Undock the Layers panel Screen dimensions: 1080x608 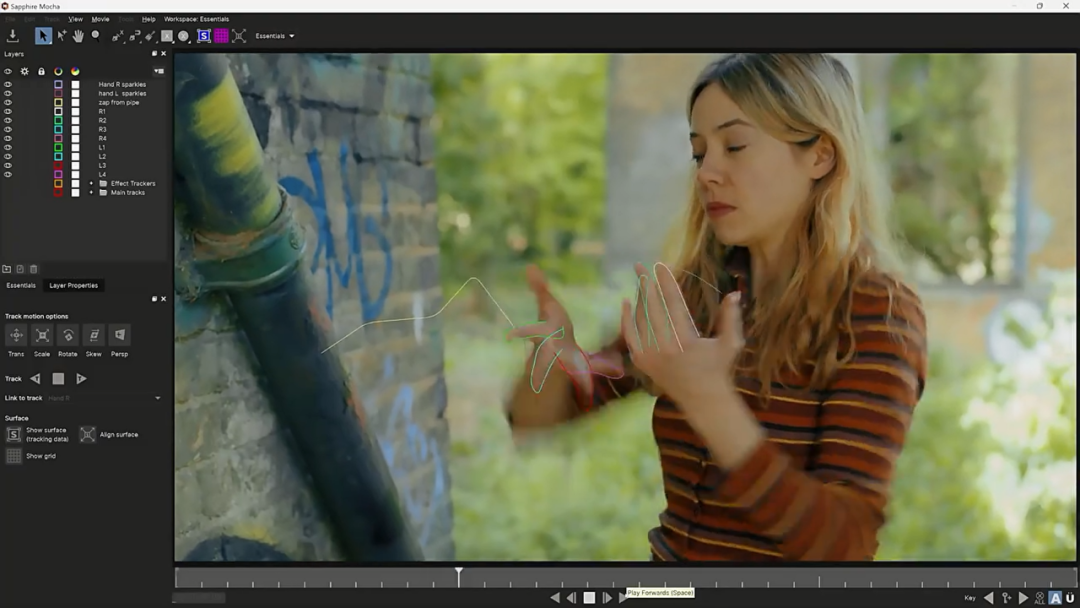point(154,54)
